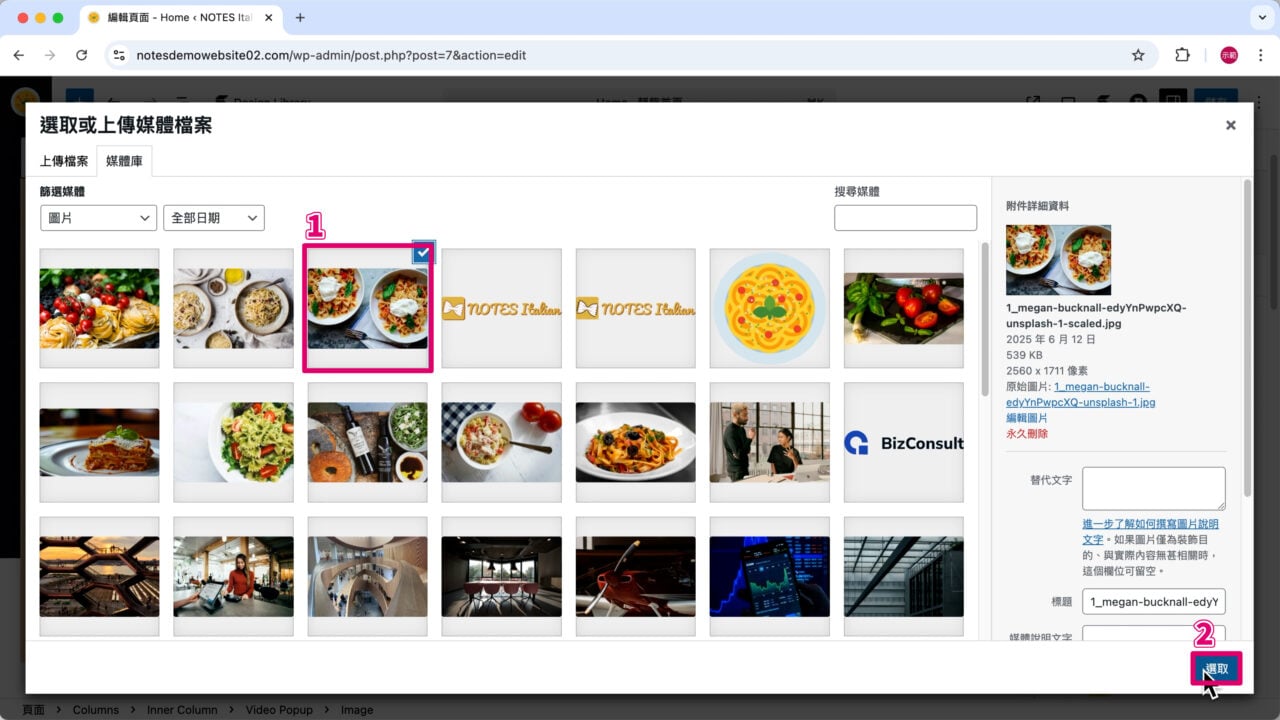Image resolution: width=1280 pixels, height=720 pixels.
Task: Go back to previous page
Action: coord(18,55)
